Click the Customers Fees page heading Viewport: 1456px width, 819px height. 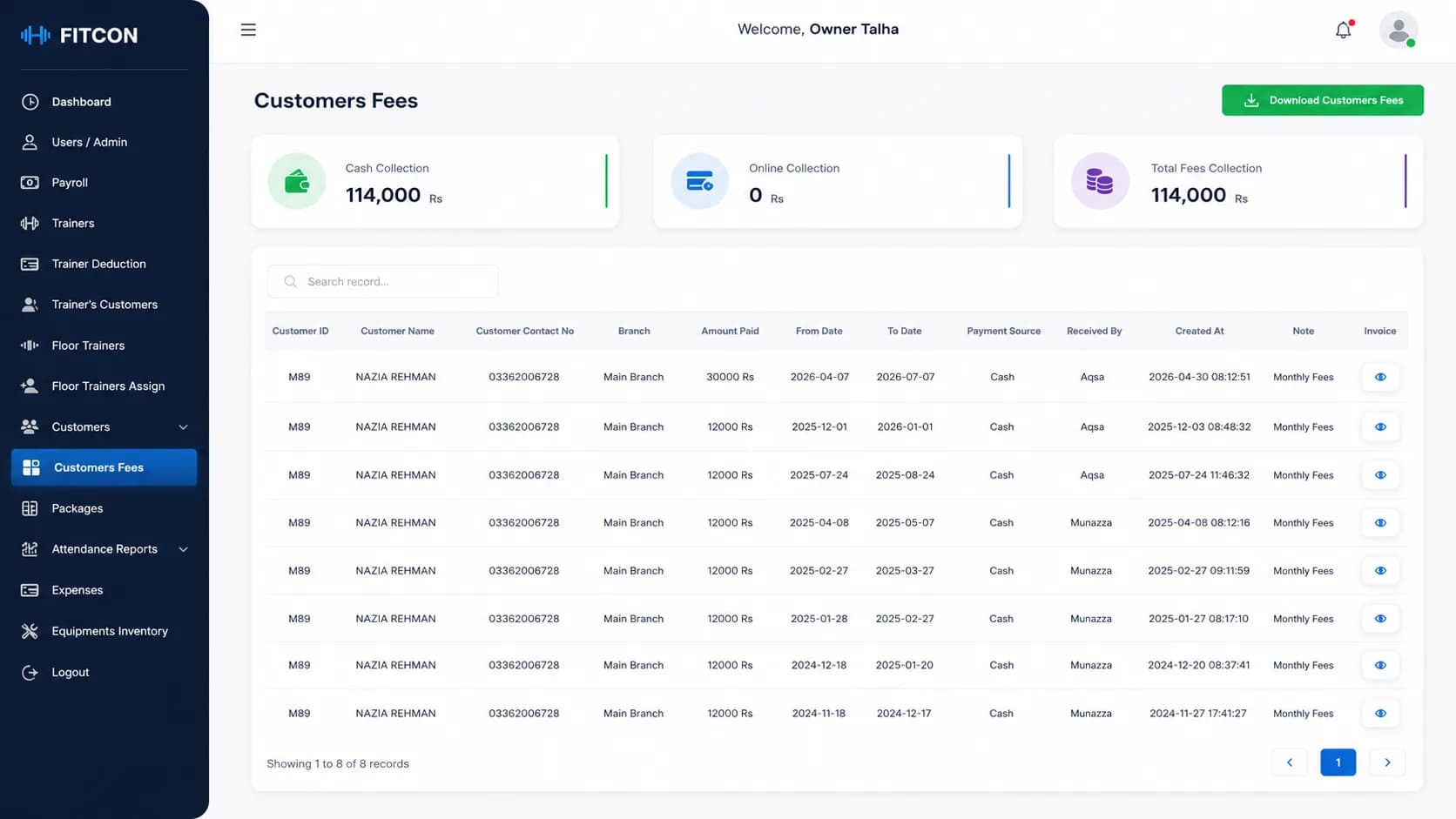click(336, 101)
